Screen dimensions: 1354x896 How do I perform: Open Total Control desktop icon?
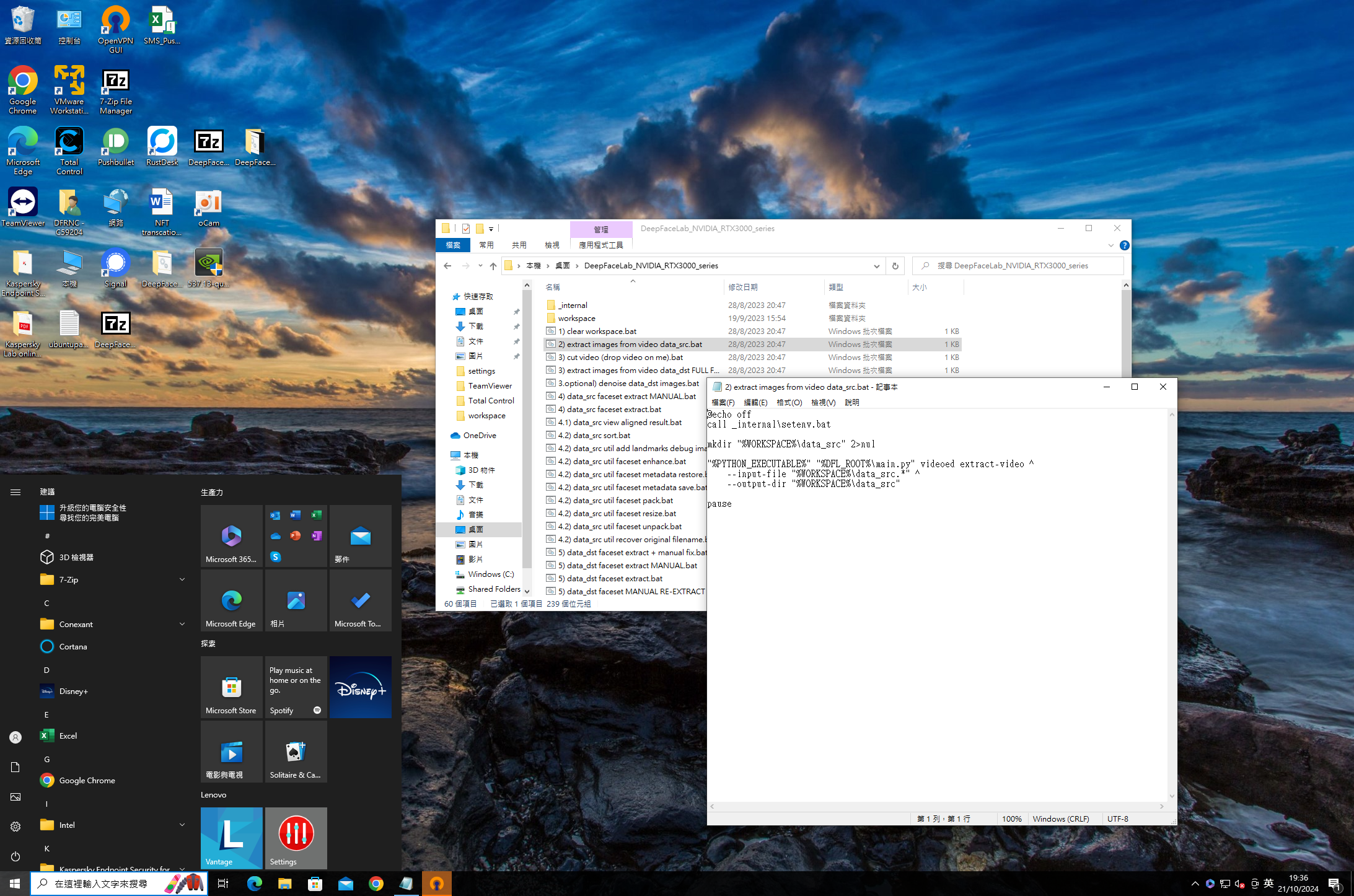(69, 151)
